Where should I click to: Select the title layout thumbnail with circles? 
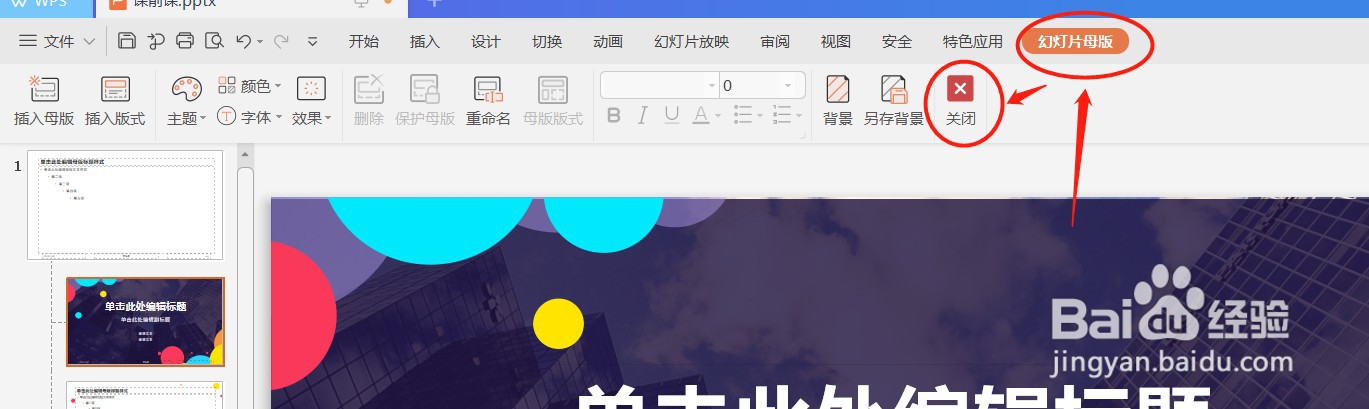tap(145, 322)
